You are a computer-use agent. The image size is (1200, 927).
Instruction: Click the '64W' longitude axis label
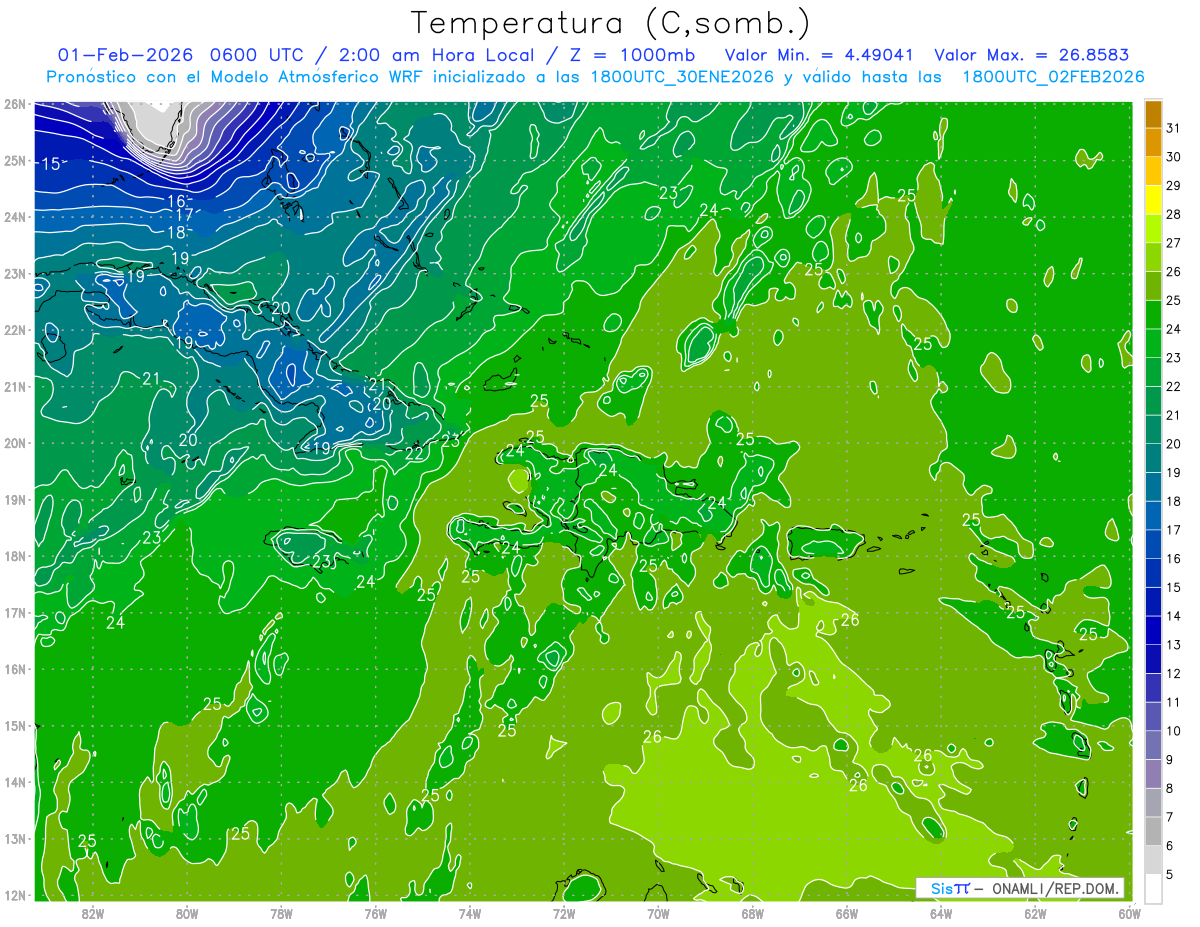click(x=940, y=912)
